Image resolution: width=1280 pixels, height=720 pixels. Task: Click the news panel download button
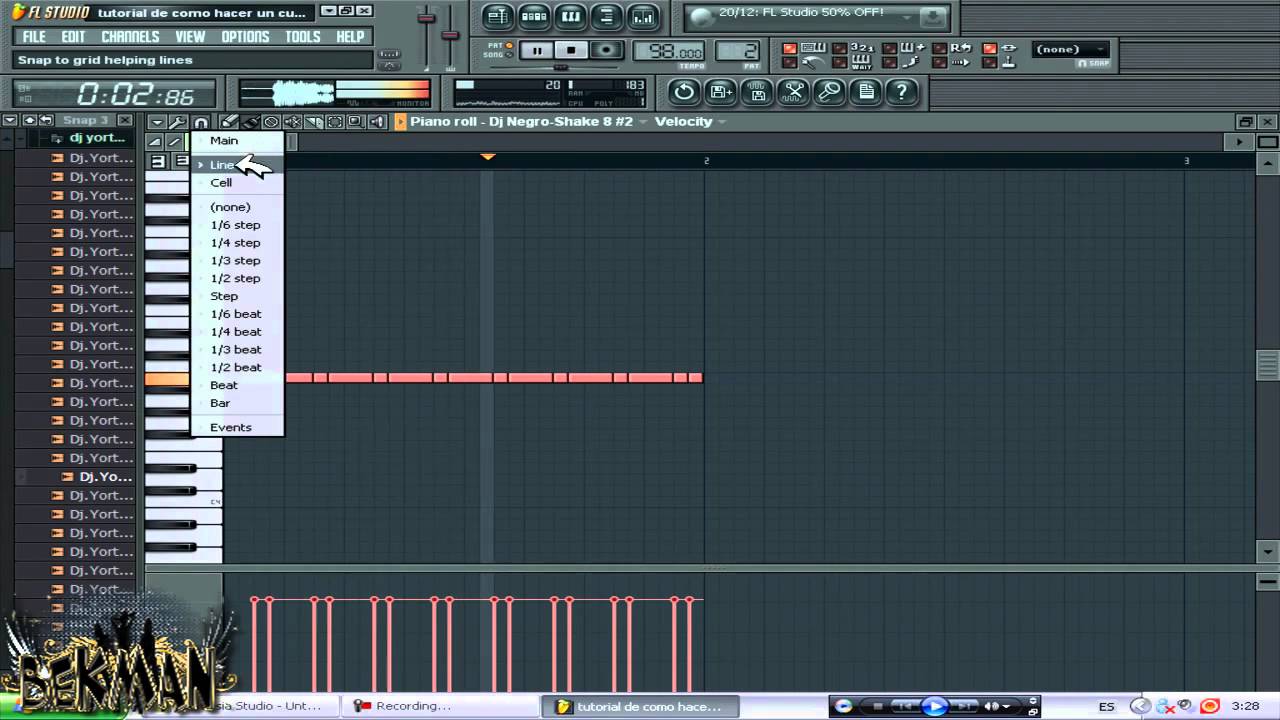click(933, 17)
